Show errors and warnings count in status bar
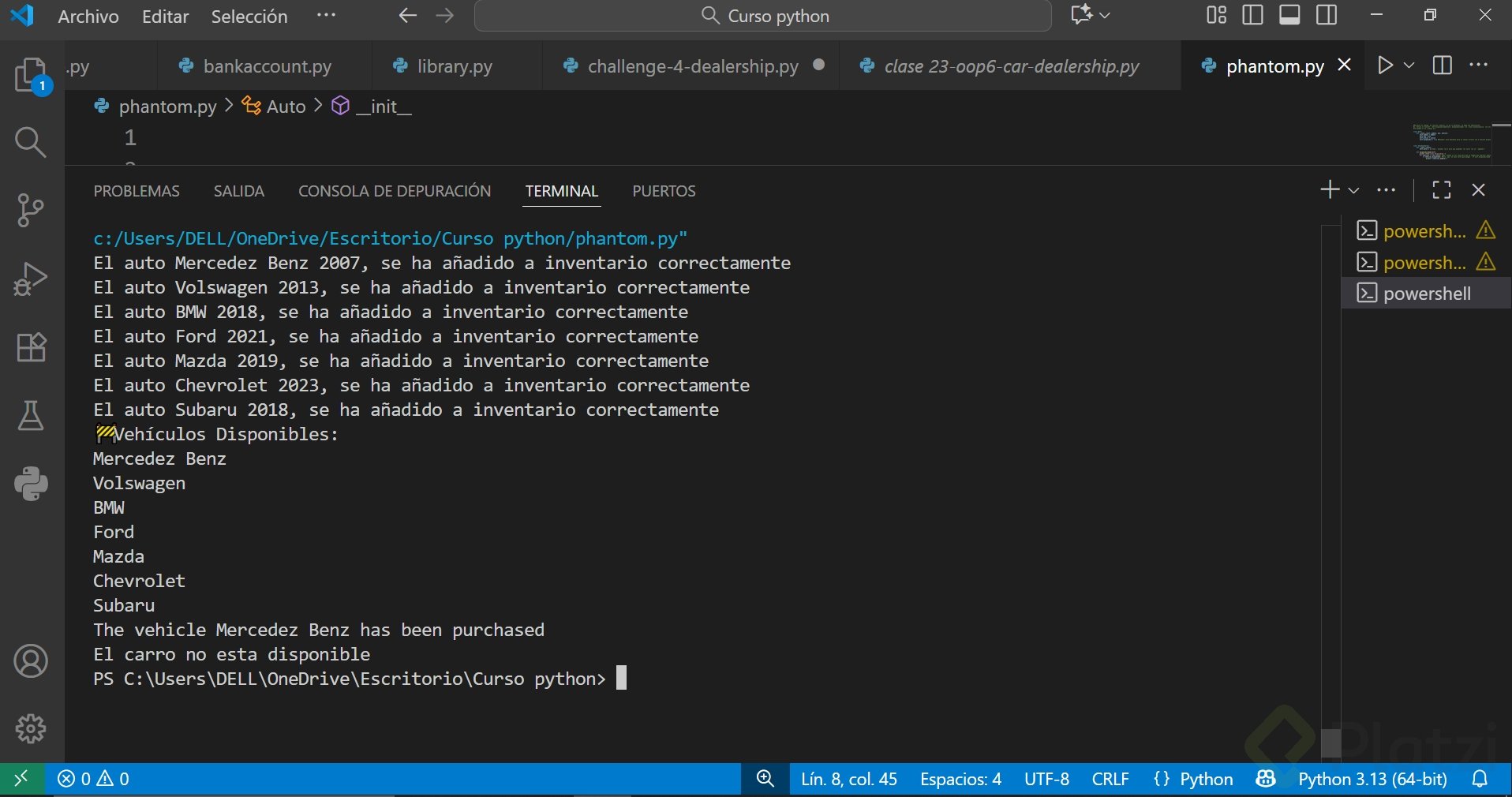This screenshot has height=797, width=1512. coord(94,780)
